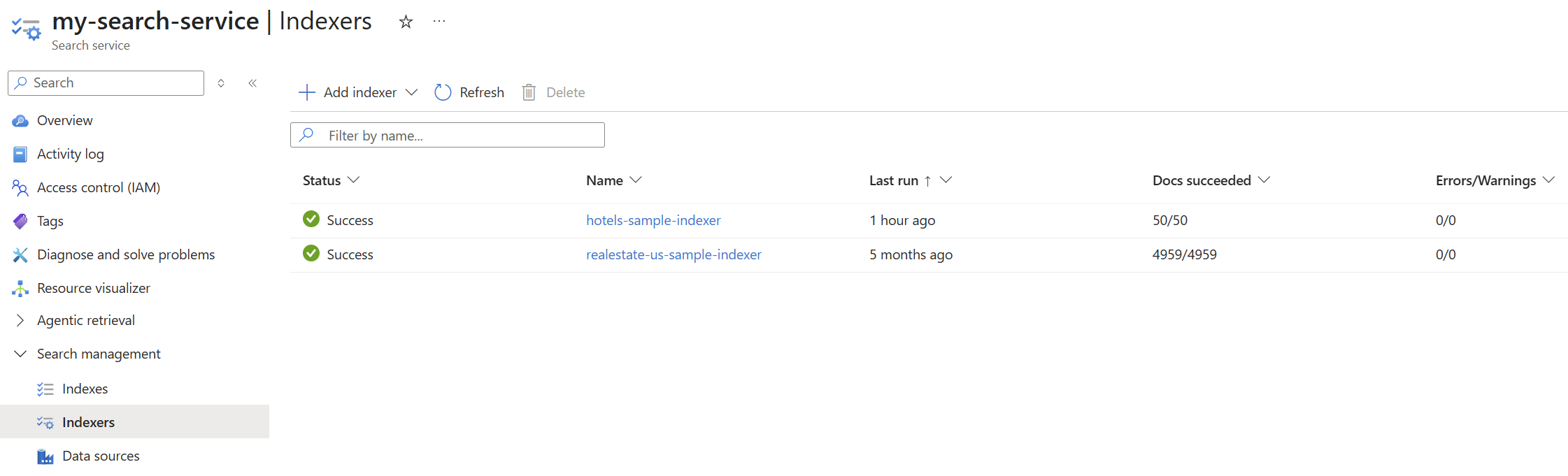
Task: Select Indexes in the sidebar
Action: [x=85, y=389]
